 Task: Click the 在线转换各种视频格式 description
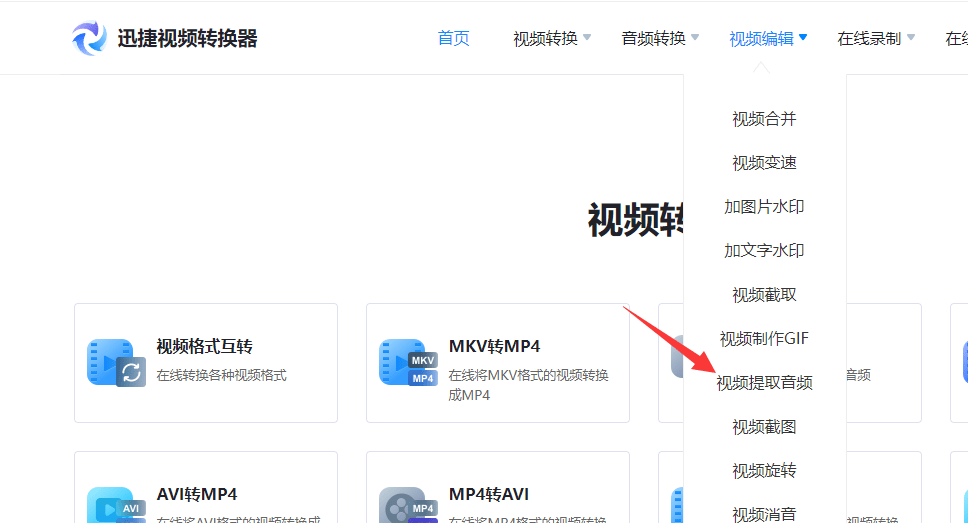tap(222, 375)
